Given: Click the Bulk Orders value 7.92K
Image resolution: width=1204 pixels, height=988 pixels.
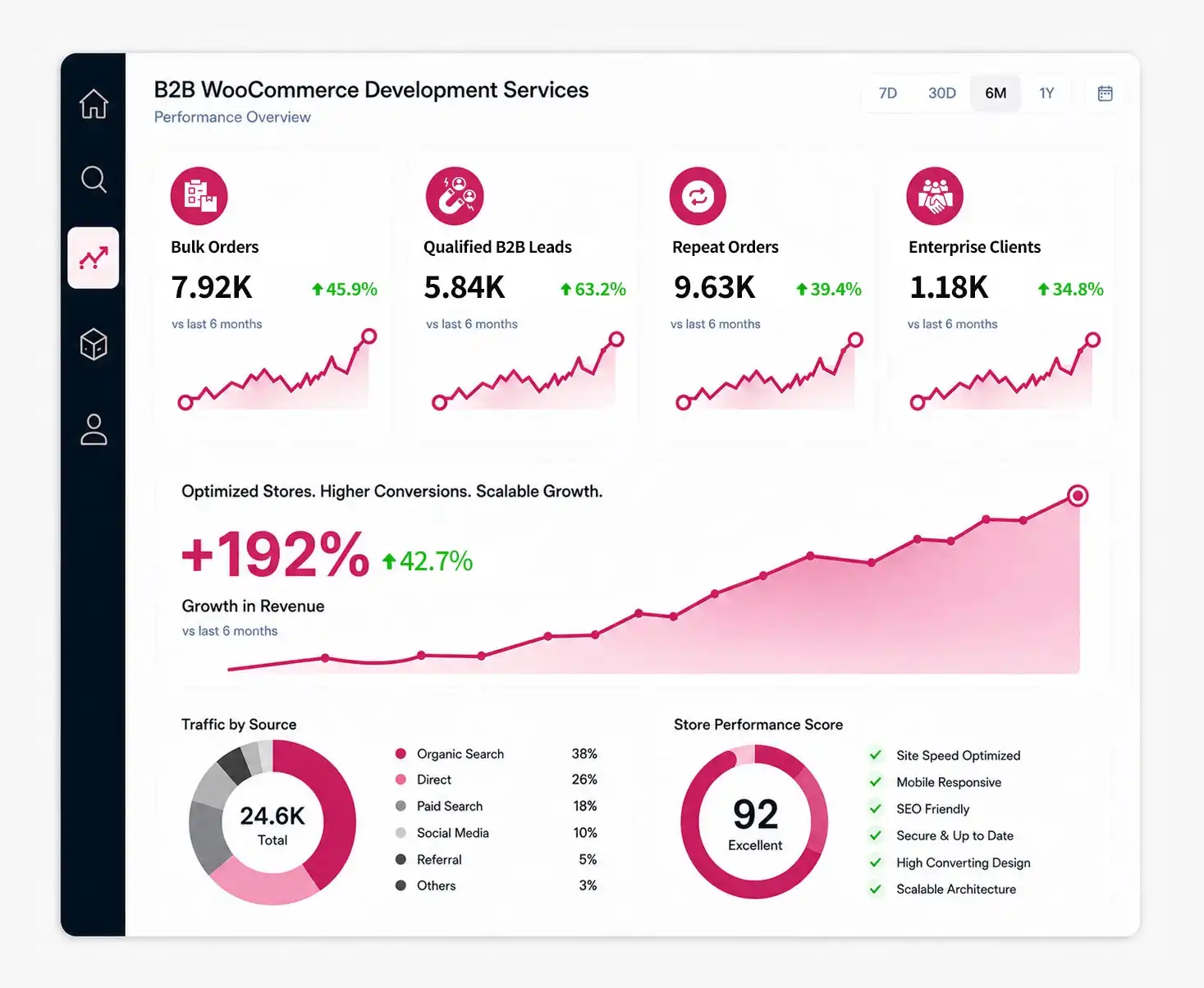Looking at the screenshot, I should tap(212, 287).
